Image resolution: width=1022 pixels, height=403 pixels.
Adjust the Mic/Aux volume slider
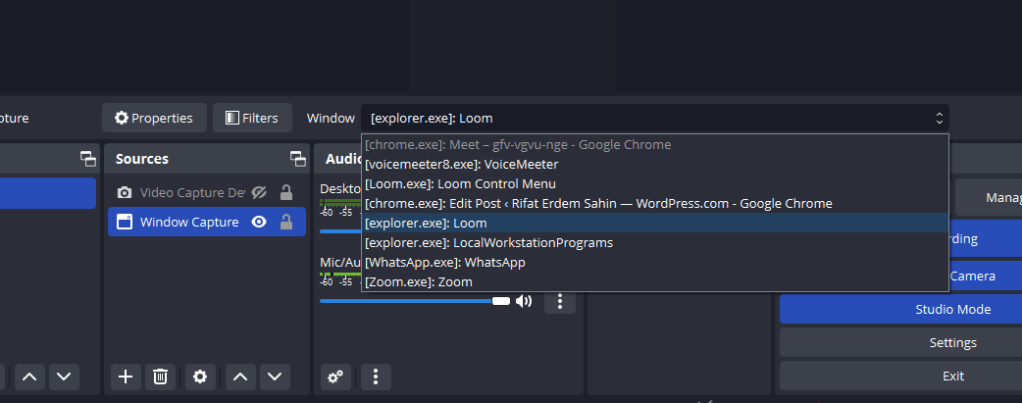click(x=415, y=301)
